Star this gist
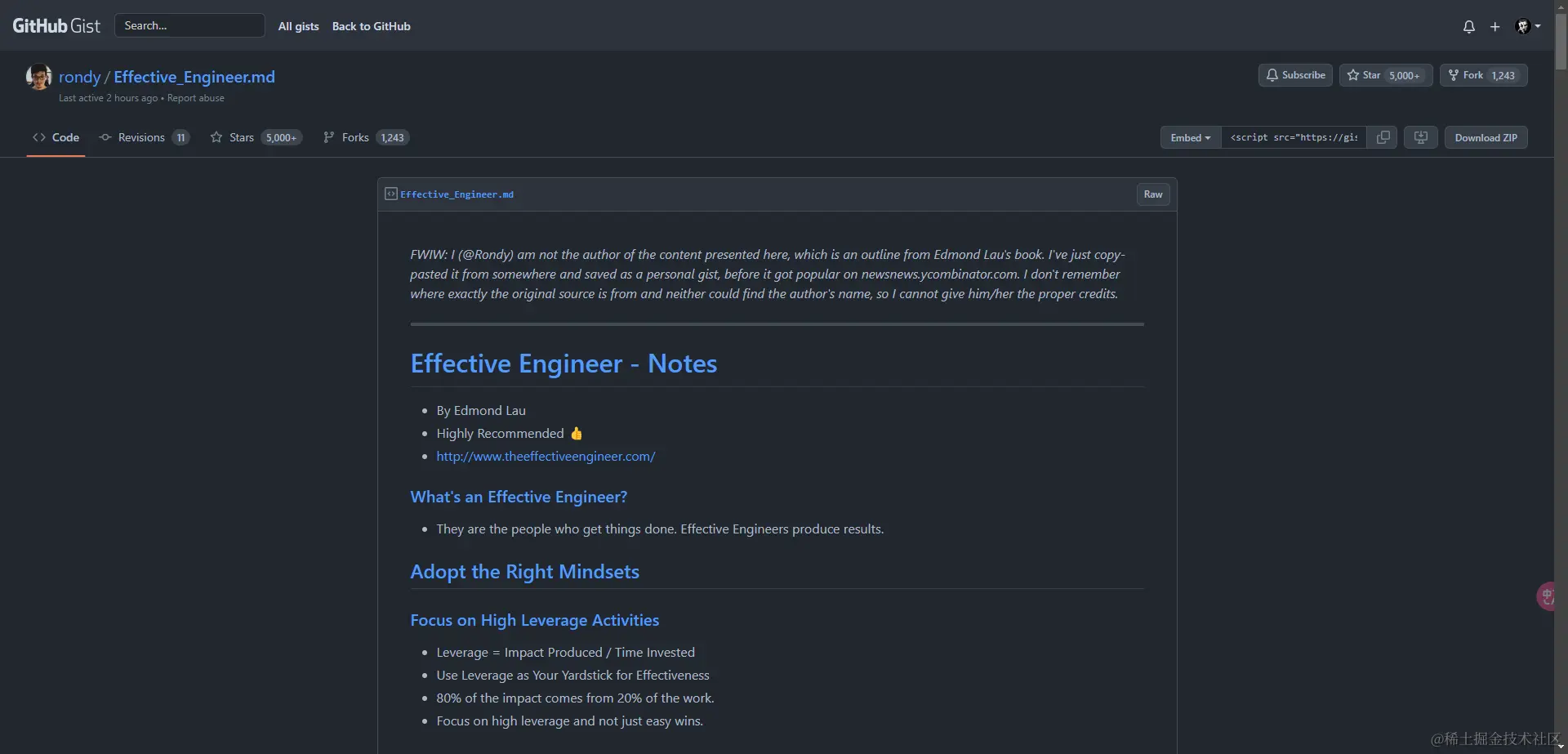 point(1364,75)
